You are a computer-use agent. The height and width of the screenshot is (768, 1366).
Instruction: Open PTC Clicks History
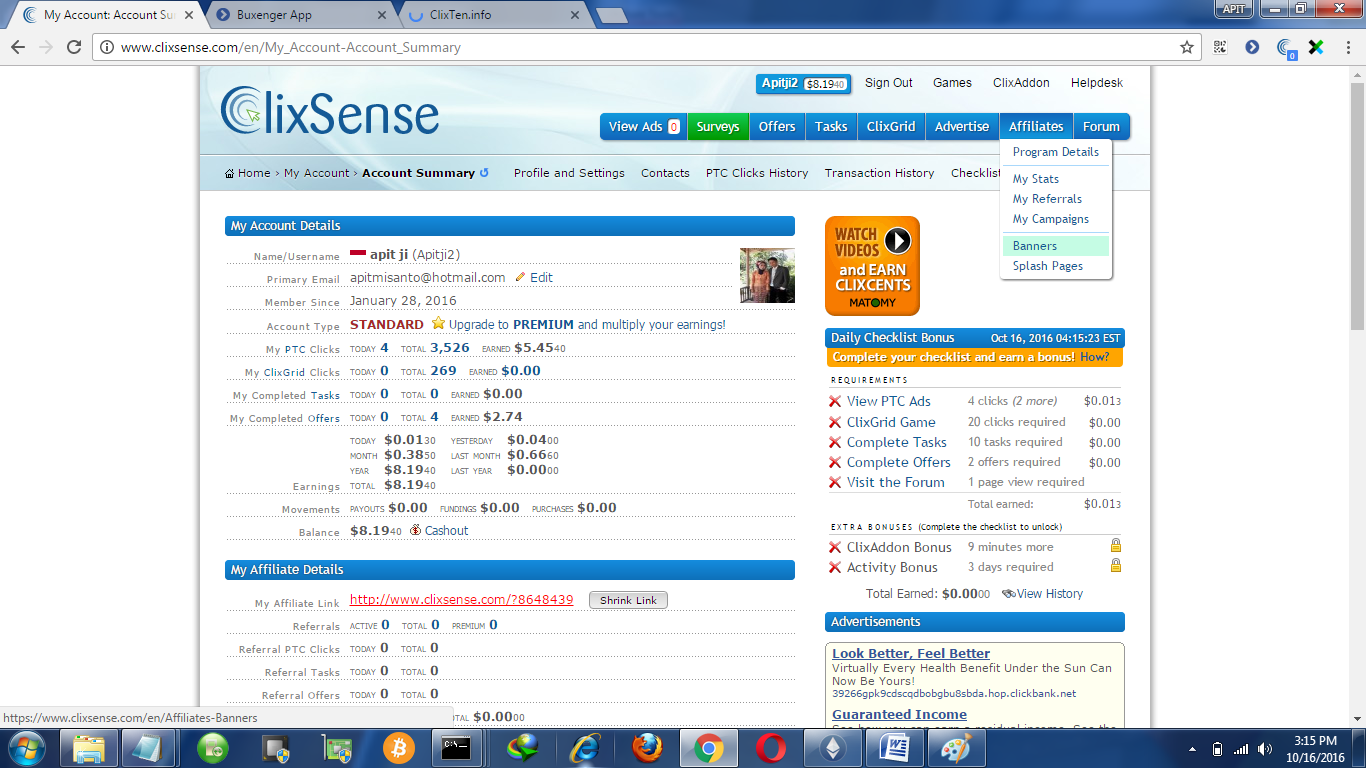757,173
